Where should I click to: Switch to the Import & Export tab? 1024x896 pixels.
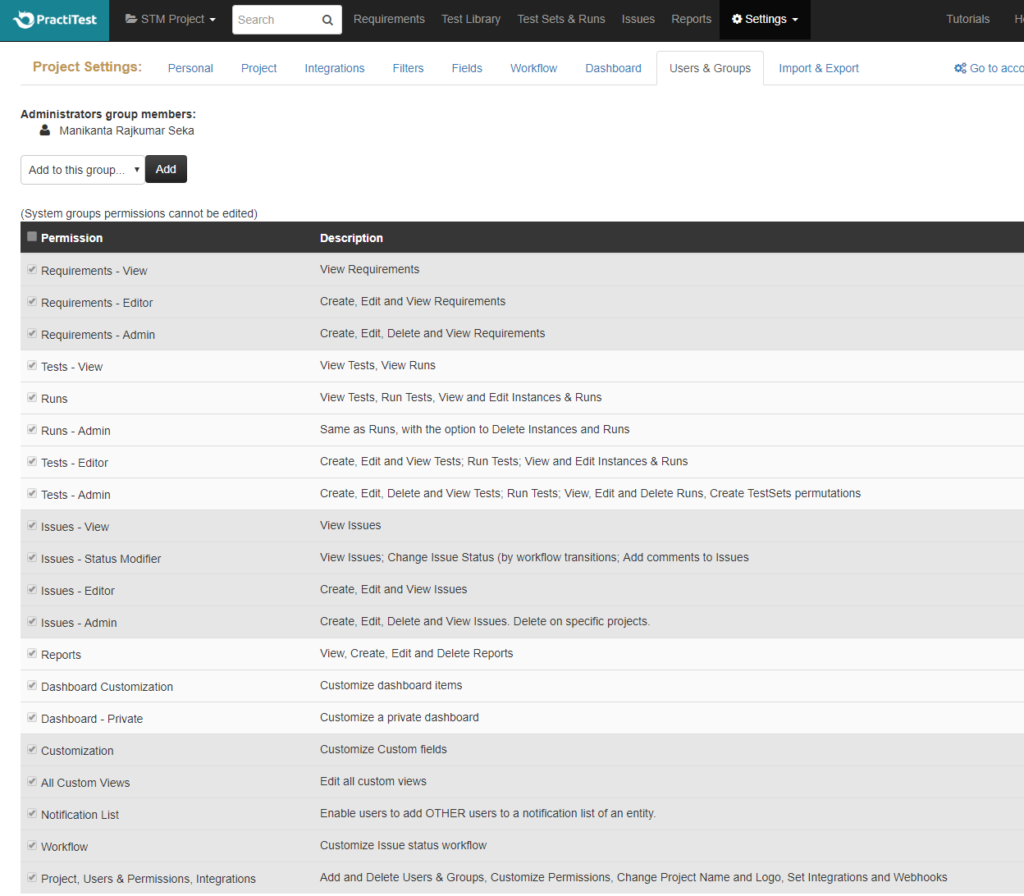tap(818, 67)
